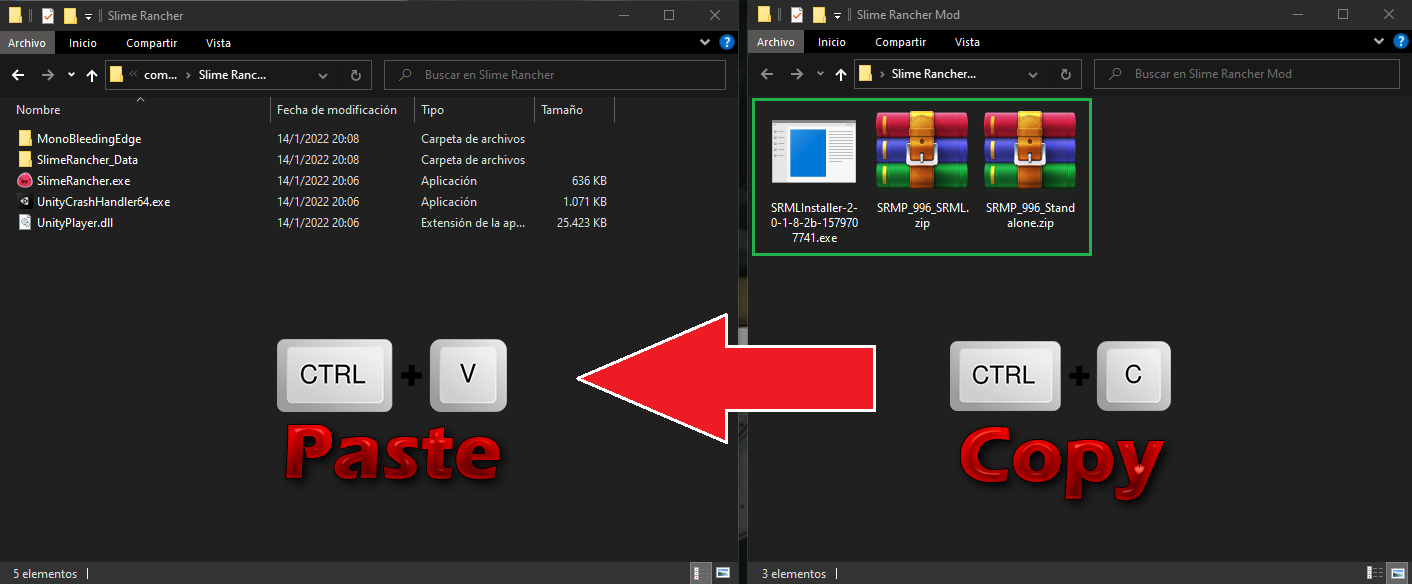Go back in Slime Rancher window
The image size is (1412, 584).
pos(18,75)
